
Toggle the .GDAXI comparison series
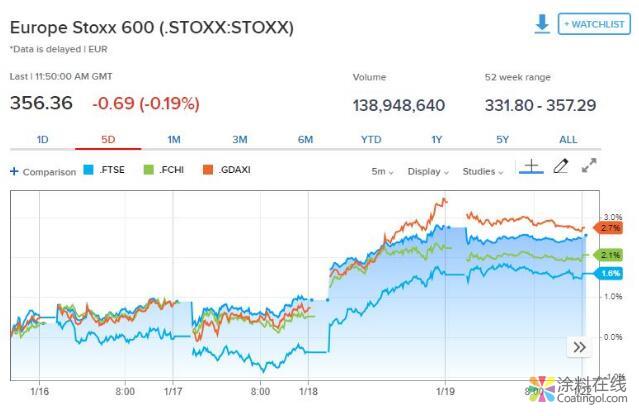[225, 170]
